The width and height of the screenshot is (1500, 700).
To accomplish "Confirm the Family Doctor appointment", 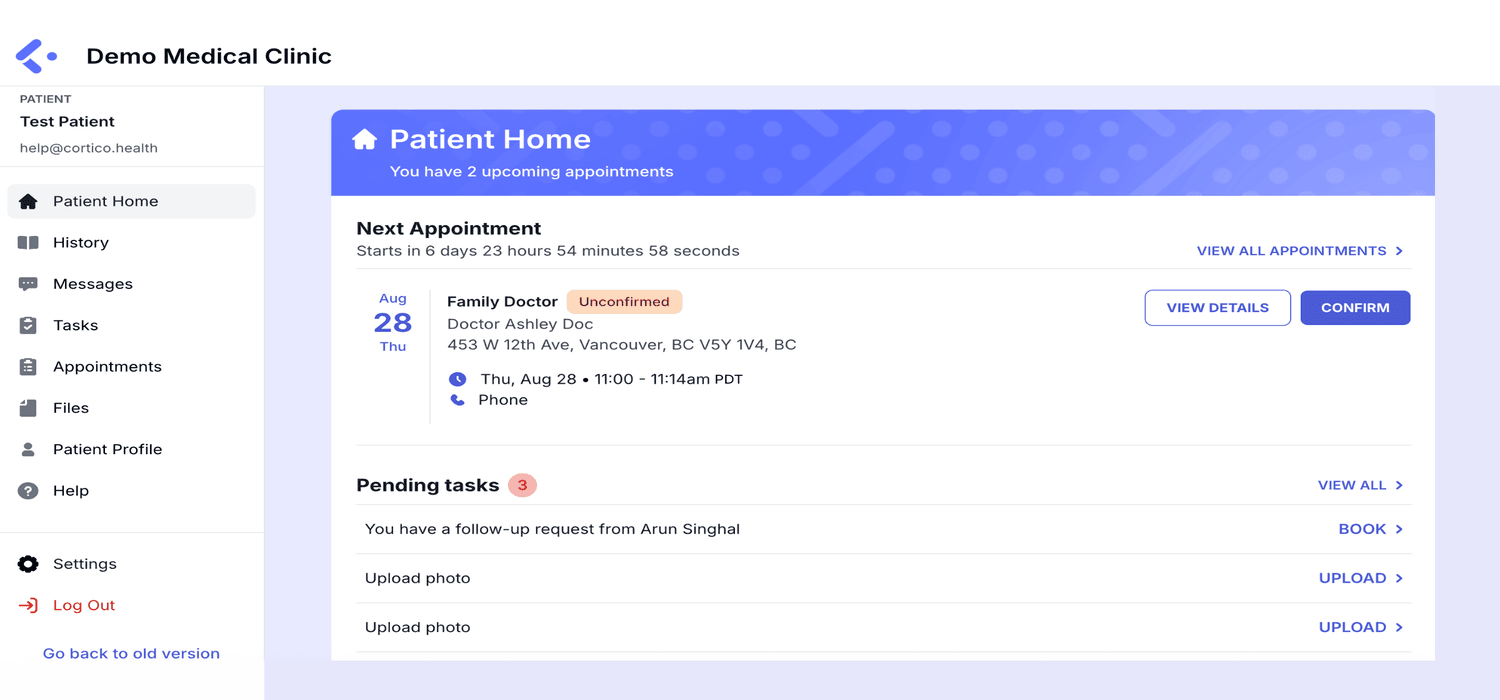I will click(1355, 308).
